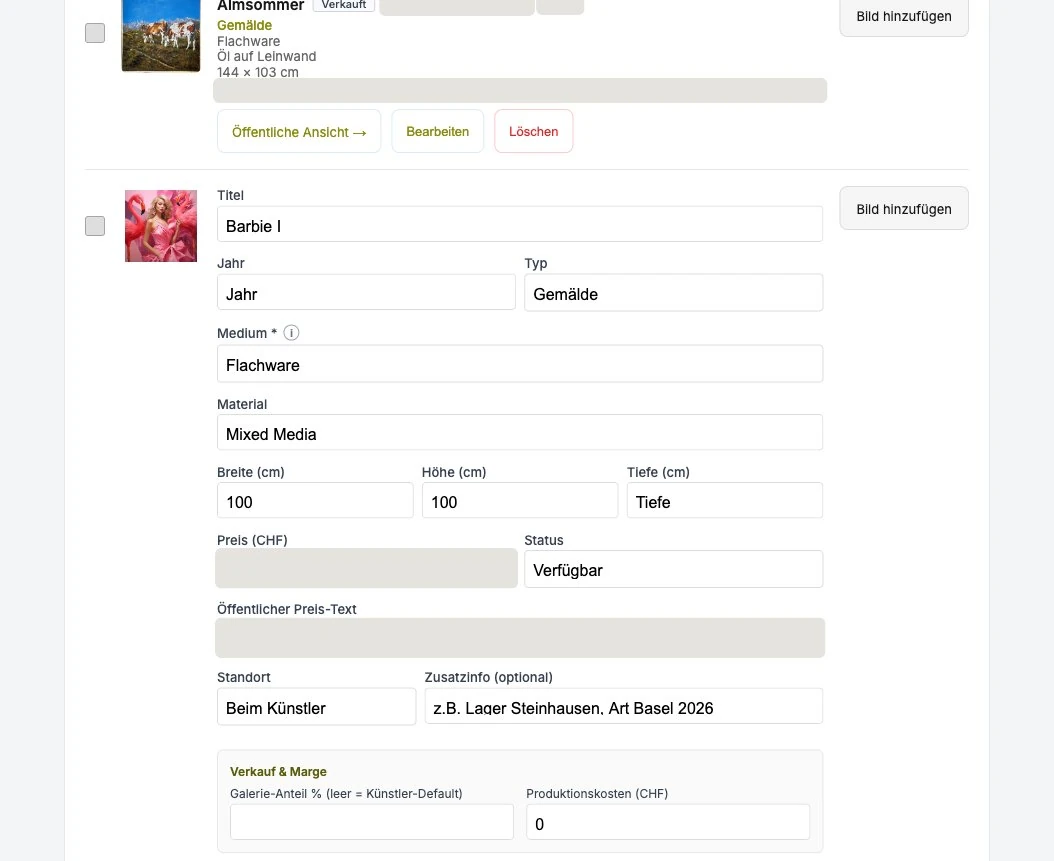Click the Medium info icon
The height and width of the screenshot is (861, 1054).
[291, 333]
